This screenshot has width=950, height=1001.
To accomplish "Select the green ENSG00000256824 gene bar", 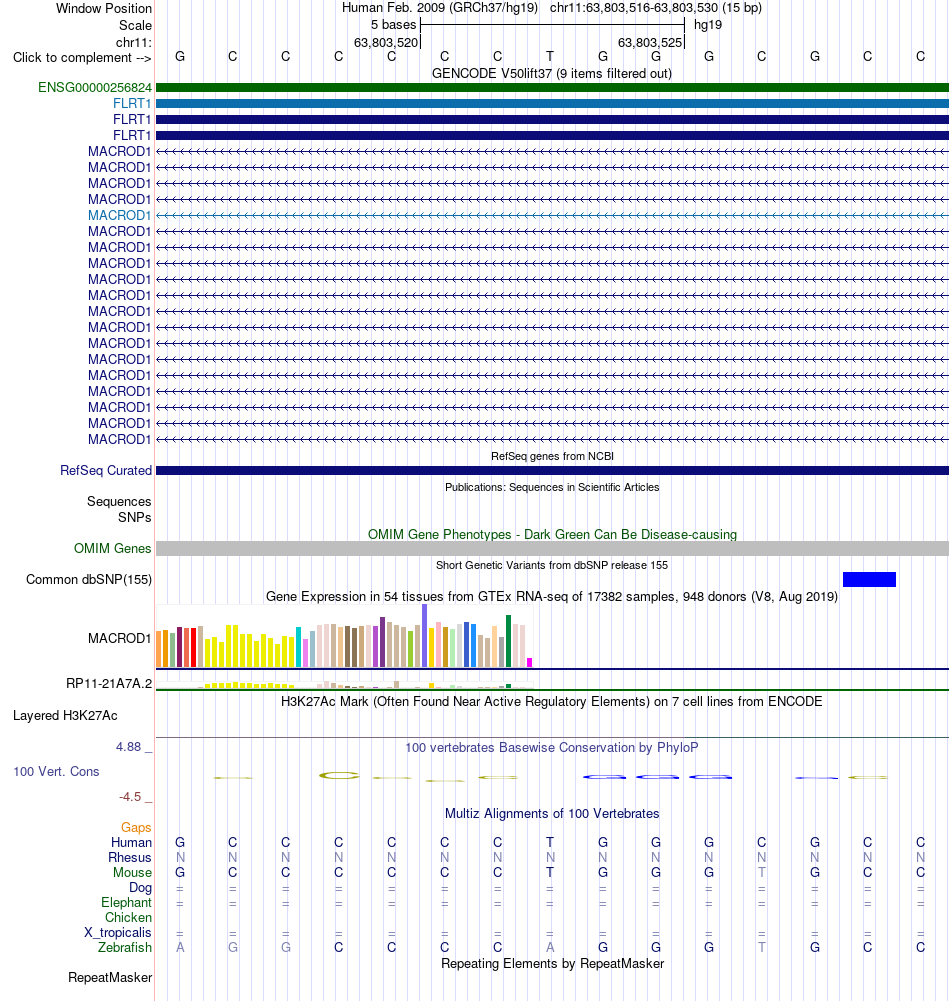I will click(x=552, y=87).
